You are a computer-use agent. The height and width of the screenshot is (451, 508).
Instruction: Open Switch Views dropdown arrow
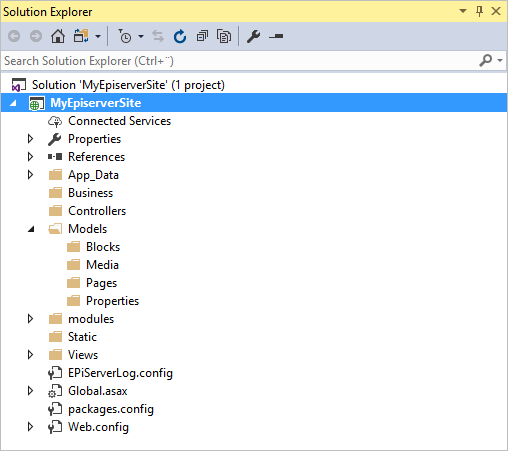(x=98, y=36)
